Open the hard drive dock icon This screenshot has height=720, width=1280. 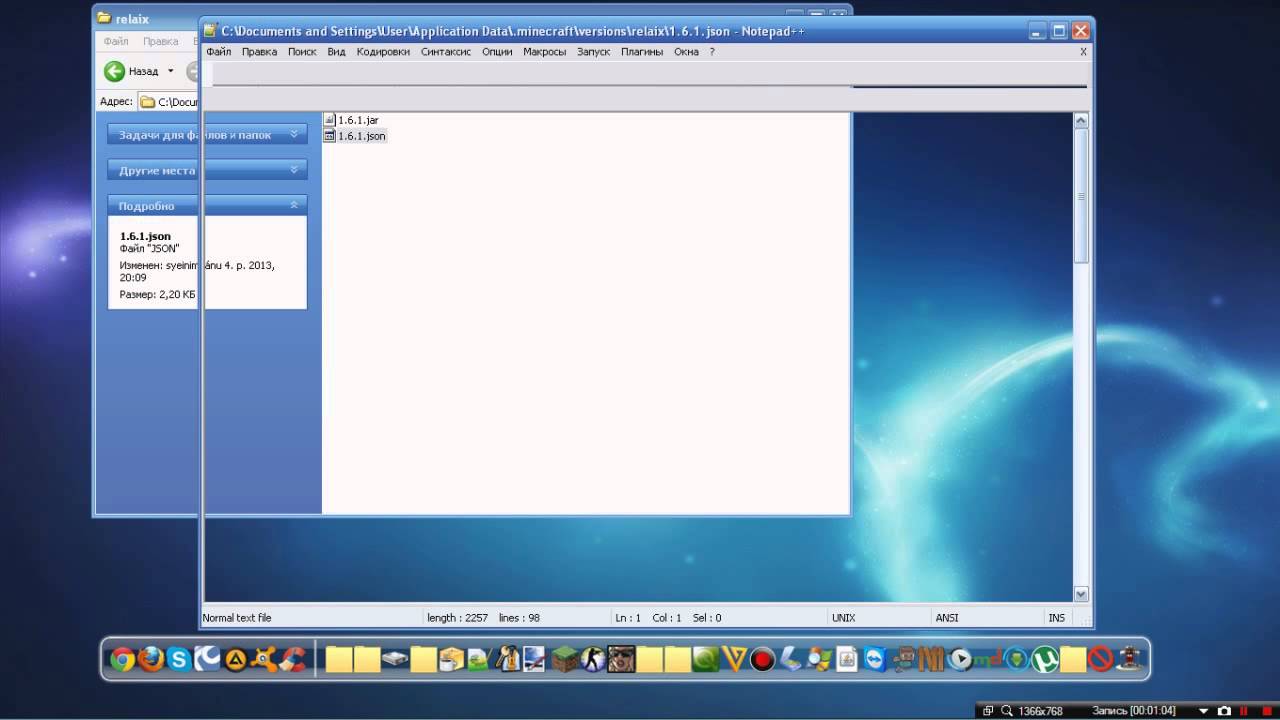pyautogui.click(x=396, y=660)
